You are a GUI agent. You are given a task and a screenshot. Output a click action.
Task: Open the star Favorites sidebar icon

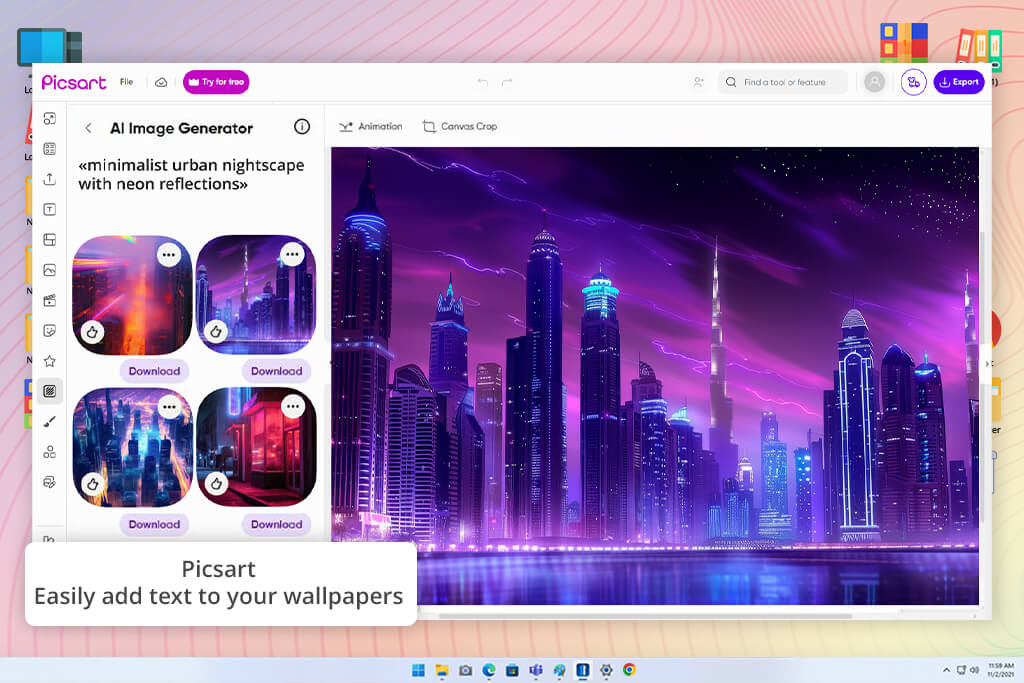[50, 361]
